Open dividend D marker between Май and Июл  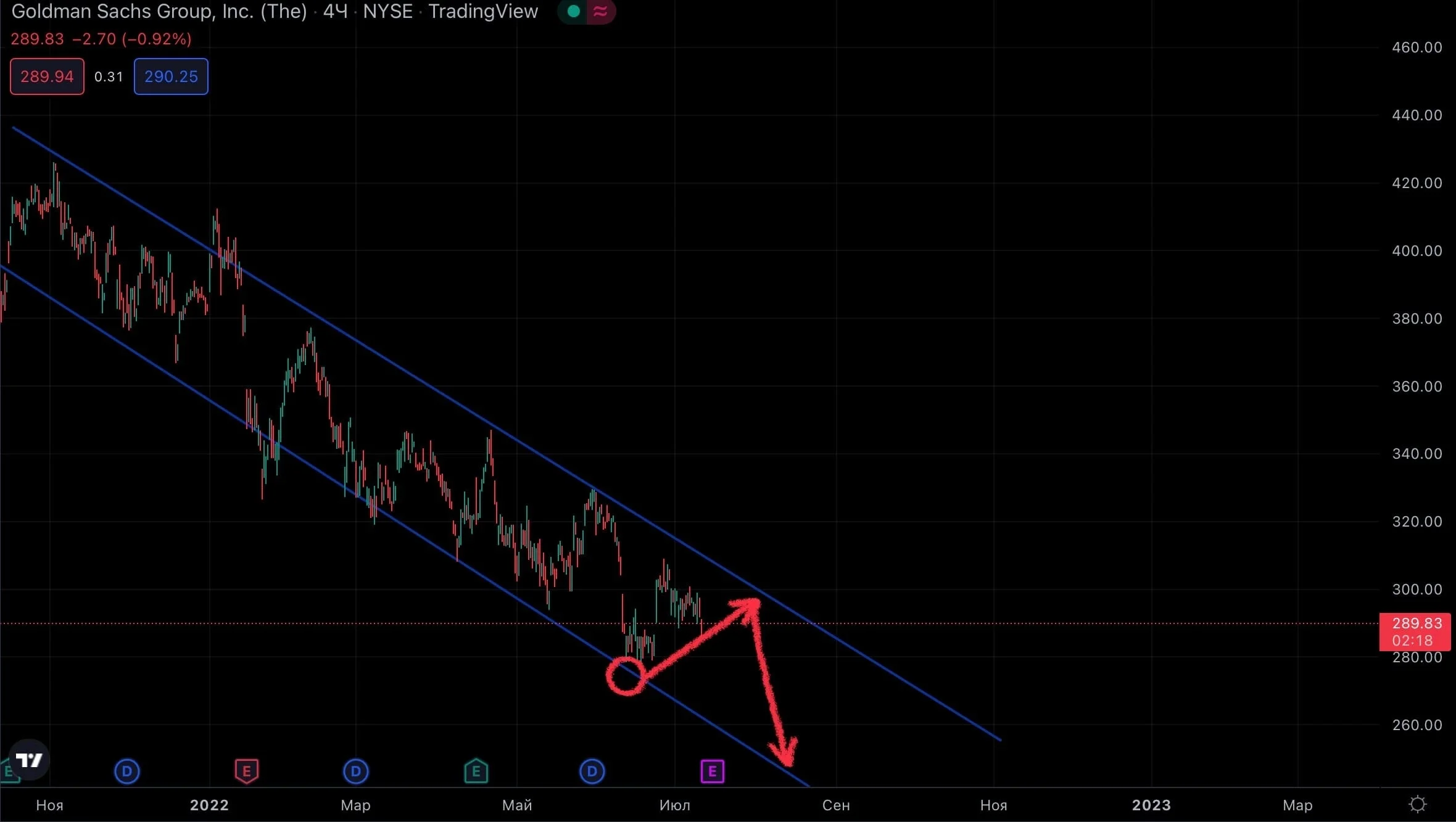(x=592, y=771)
